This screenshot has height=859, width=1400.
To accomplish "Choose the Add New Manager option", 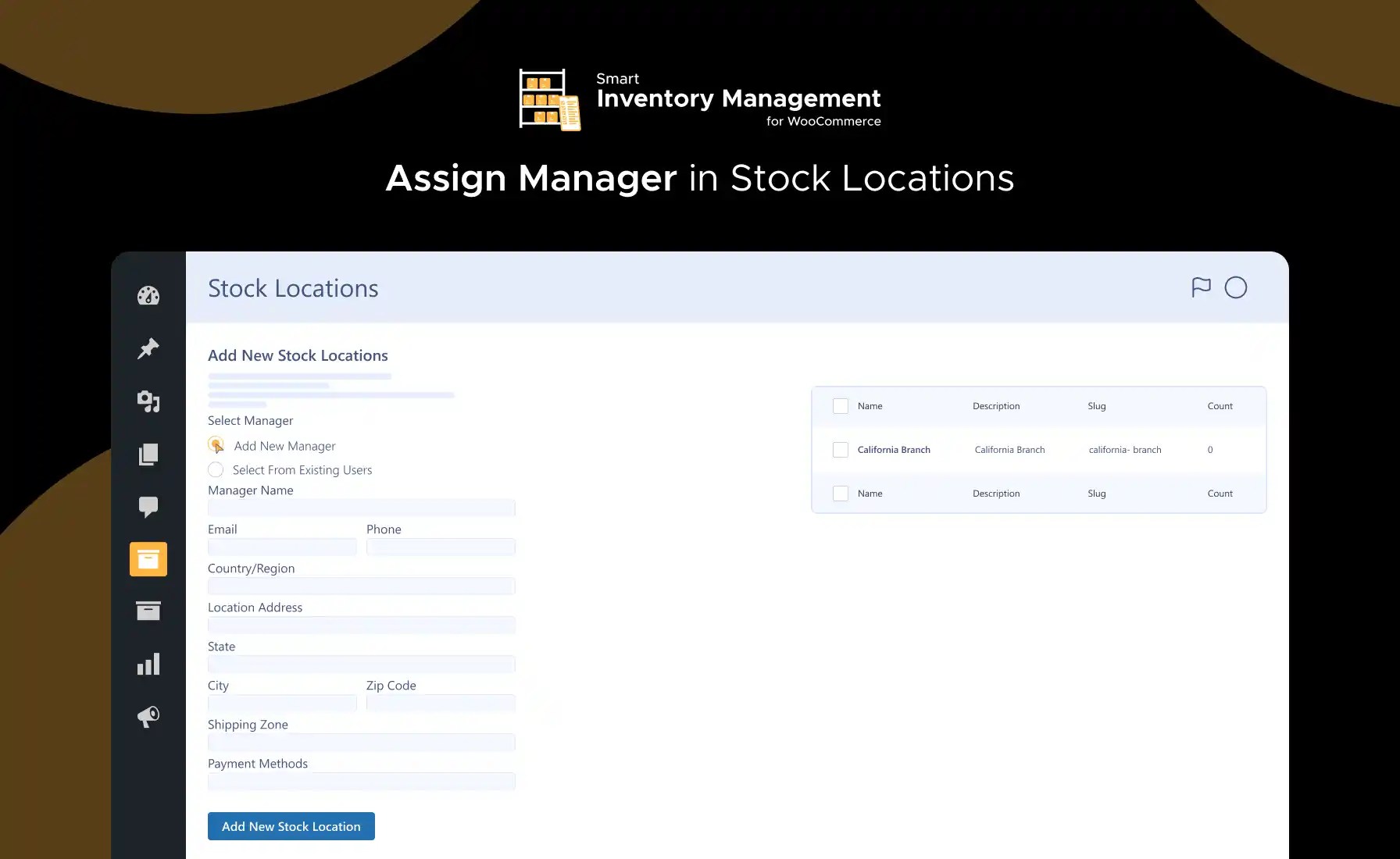I will (x=216, y=445).
